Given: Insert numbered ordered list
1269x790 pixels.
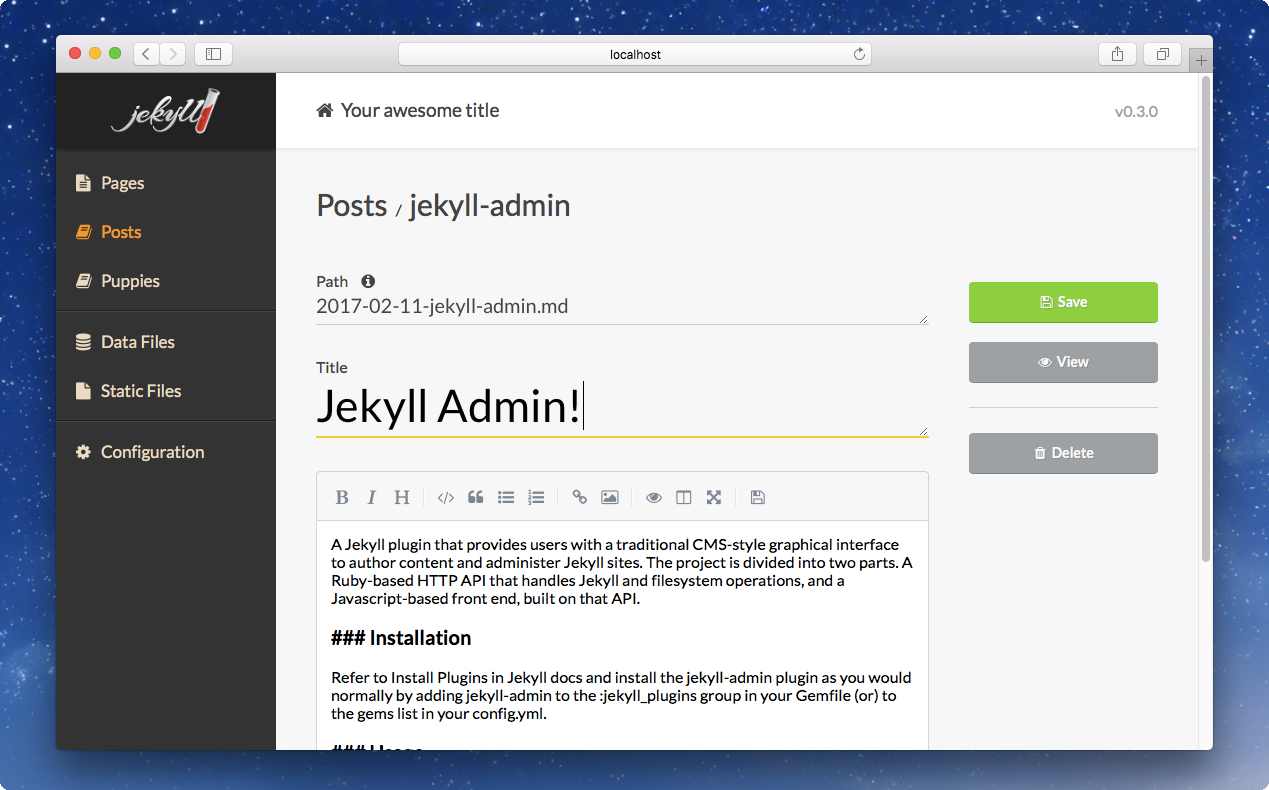Looking at the screenshot, I should [x=536, y=497].
